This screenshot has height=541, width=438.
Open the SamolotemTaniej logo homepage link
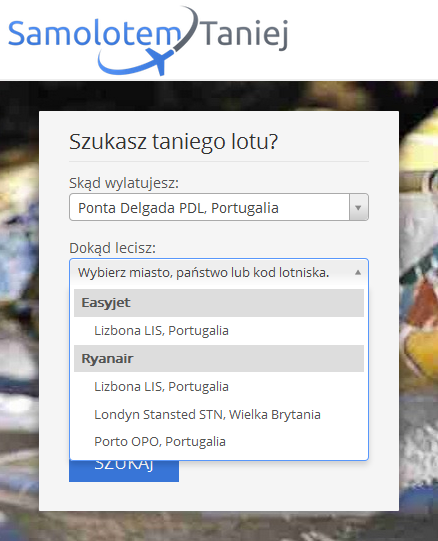click(x=148, y=41)
